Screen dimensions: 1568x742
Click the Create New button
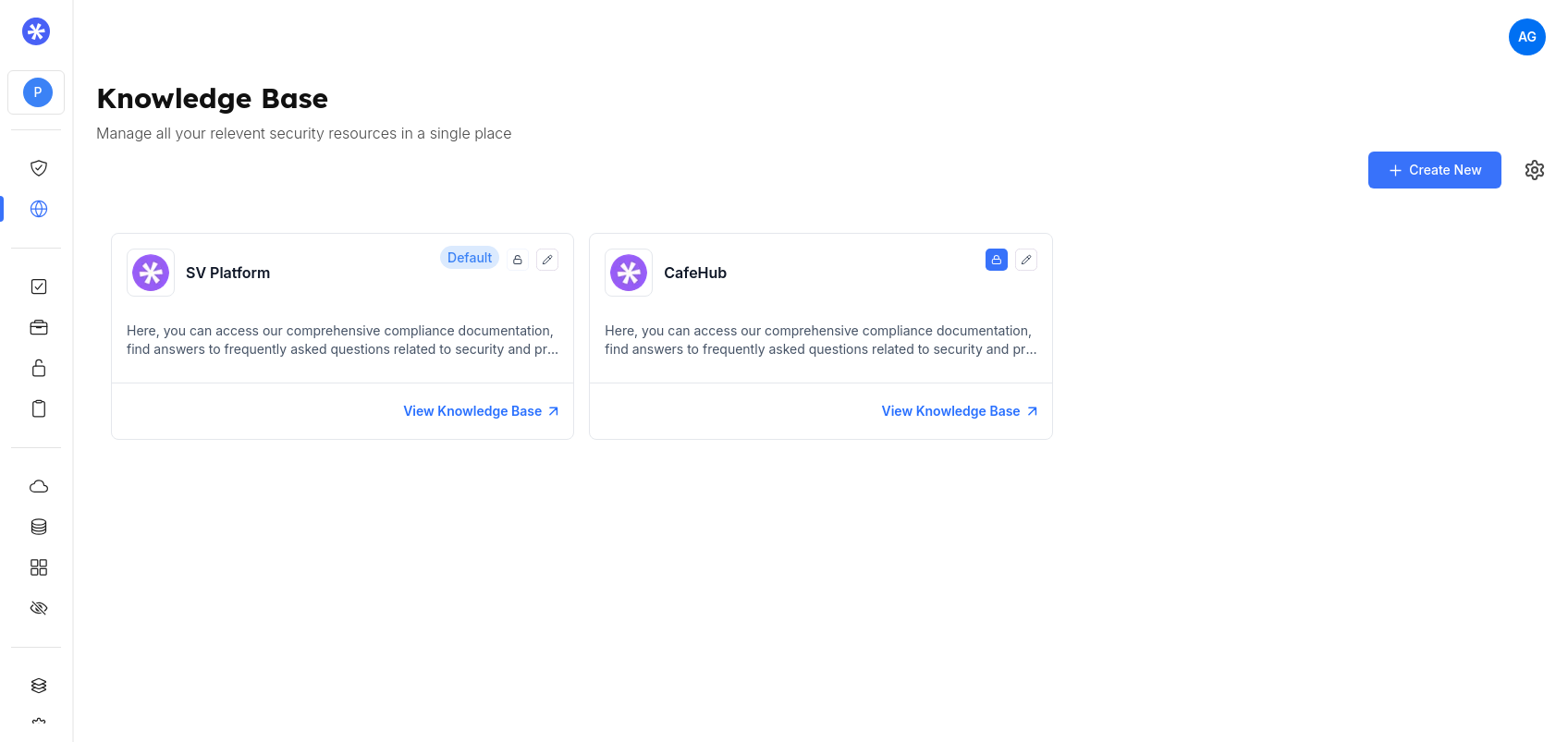pyautogui.click(x=1434, y=170)
